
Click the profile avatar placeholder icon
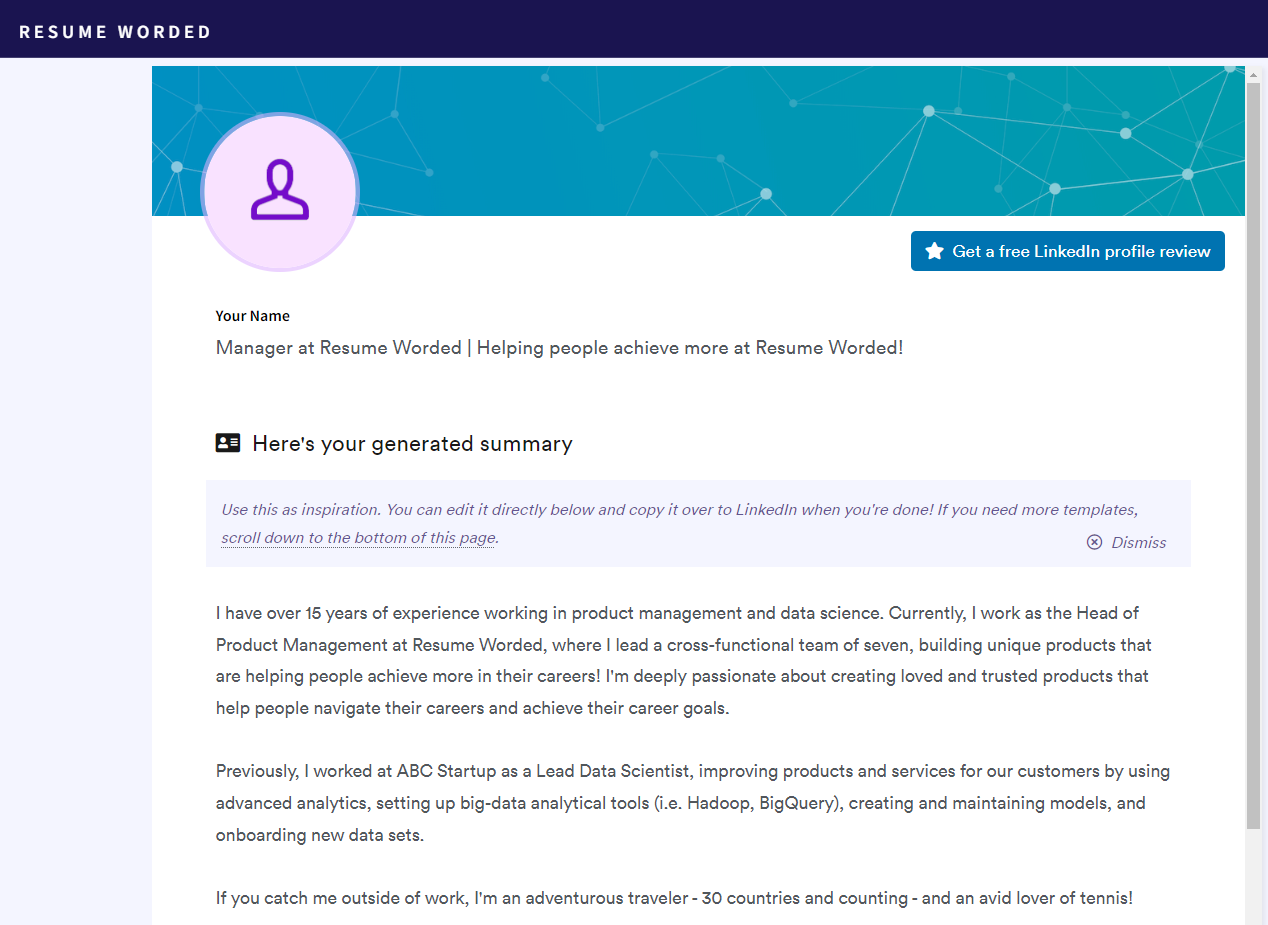click(x=280, y=191)
